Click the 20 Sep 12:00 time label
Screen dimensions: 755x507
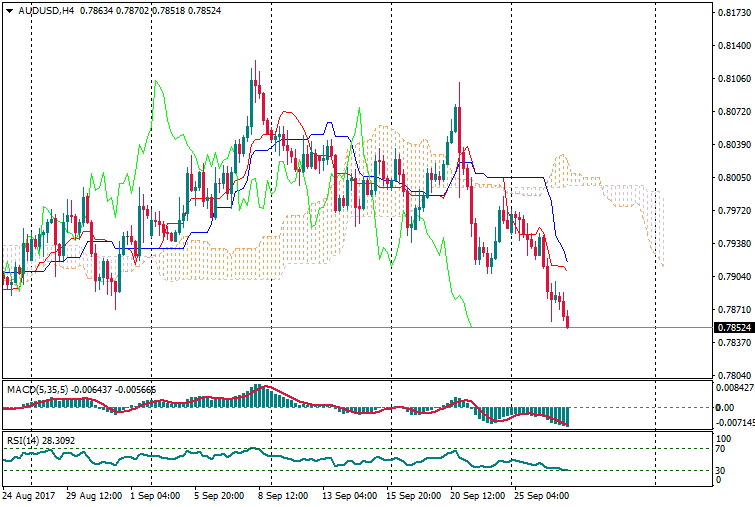[477, 495]
